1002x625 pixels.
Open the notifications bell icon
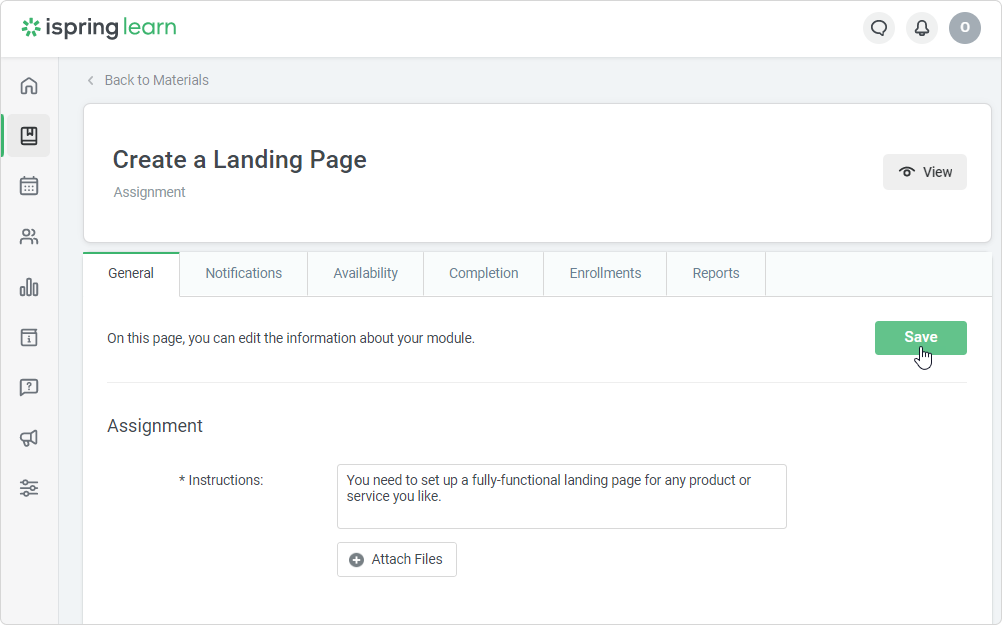click(922, 28)
